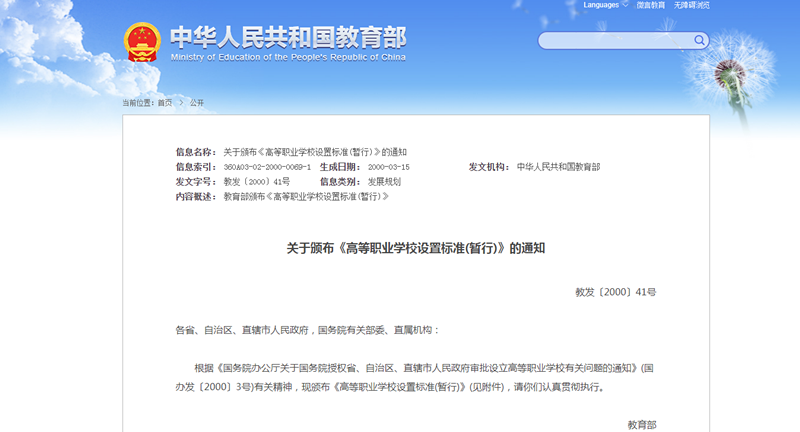Open 公开 in the breadcrumb
The image size is (800, 432).
[x=197, y=103]
